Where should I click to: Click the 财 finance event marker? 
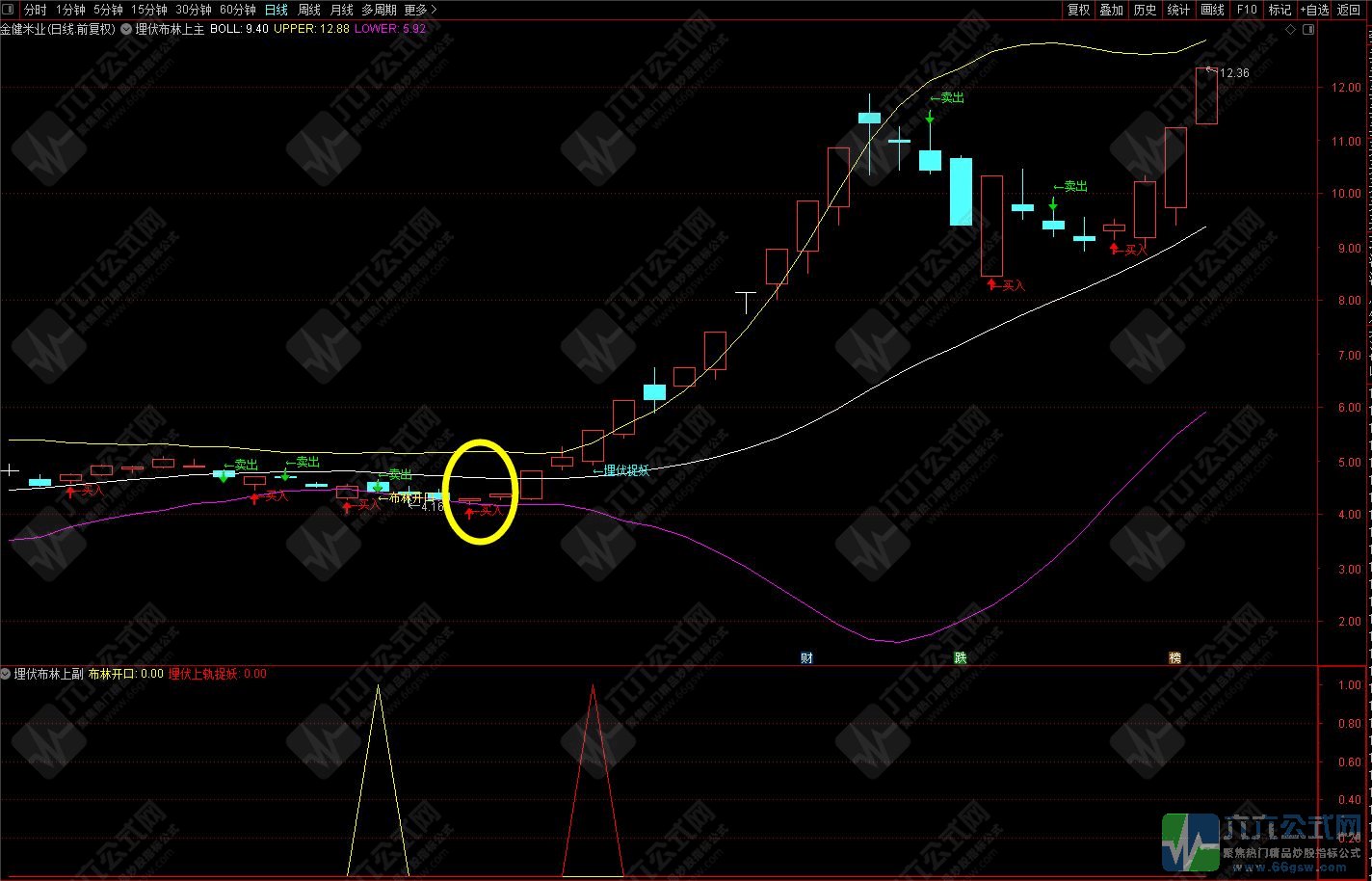[806, 658]
